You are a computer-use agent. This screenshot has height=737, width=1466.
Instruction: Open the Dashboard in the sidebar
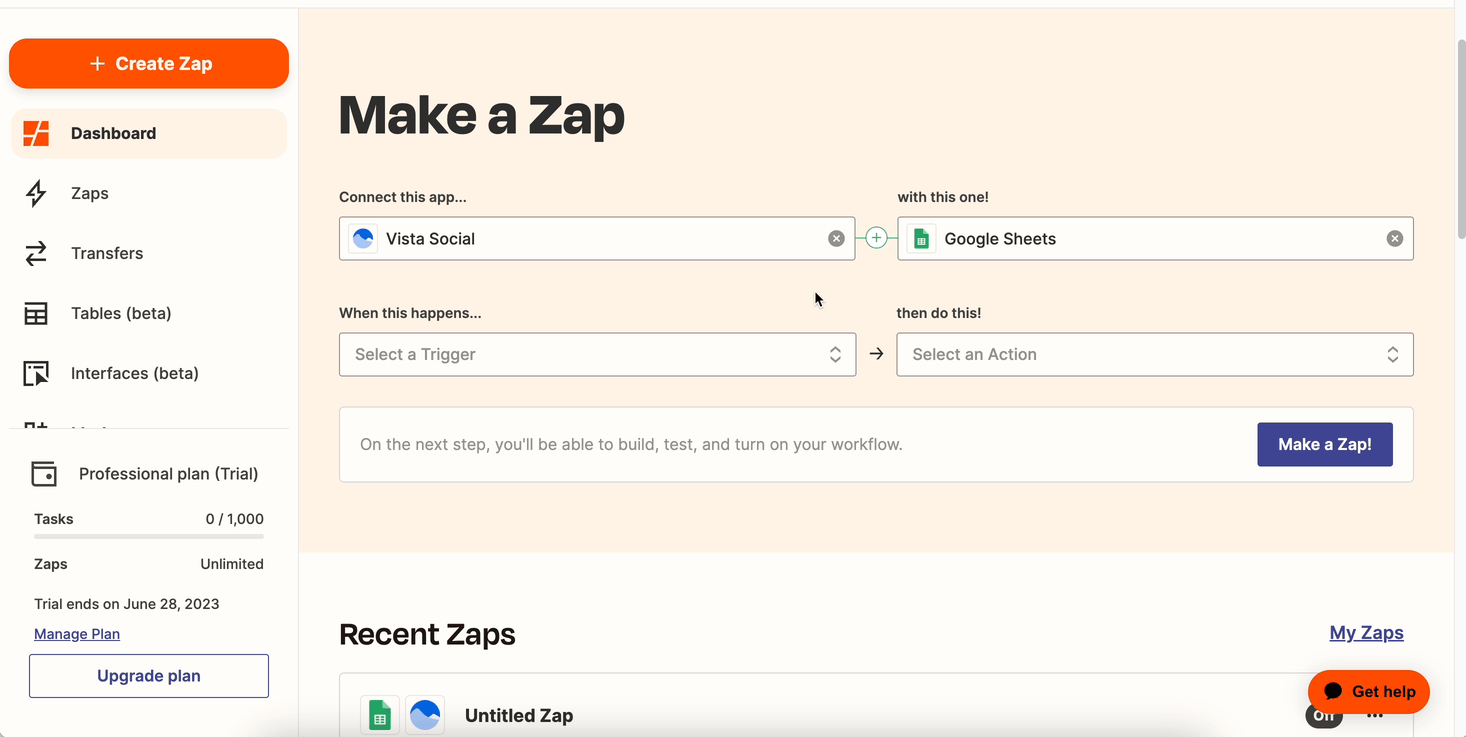(x=149, y=133)
